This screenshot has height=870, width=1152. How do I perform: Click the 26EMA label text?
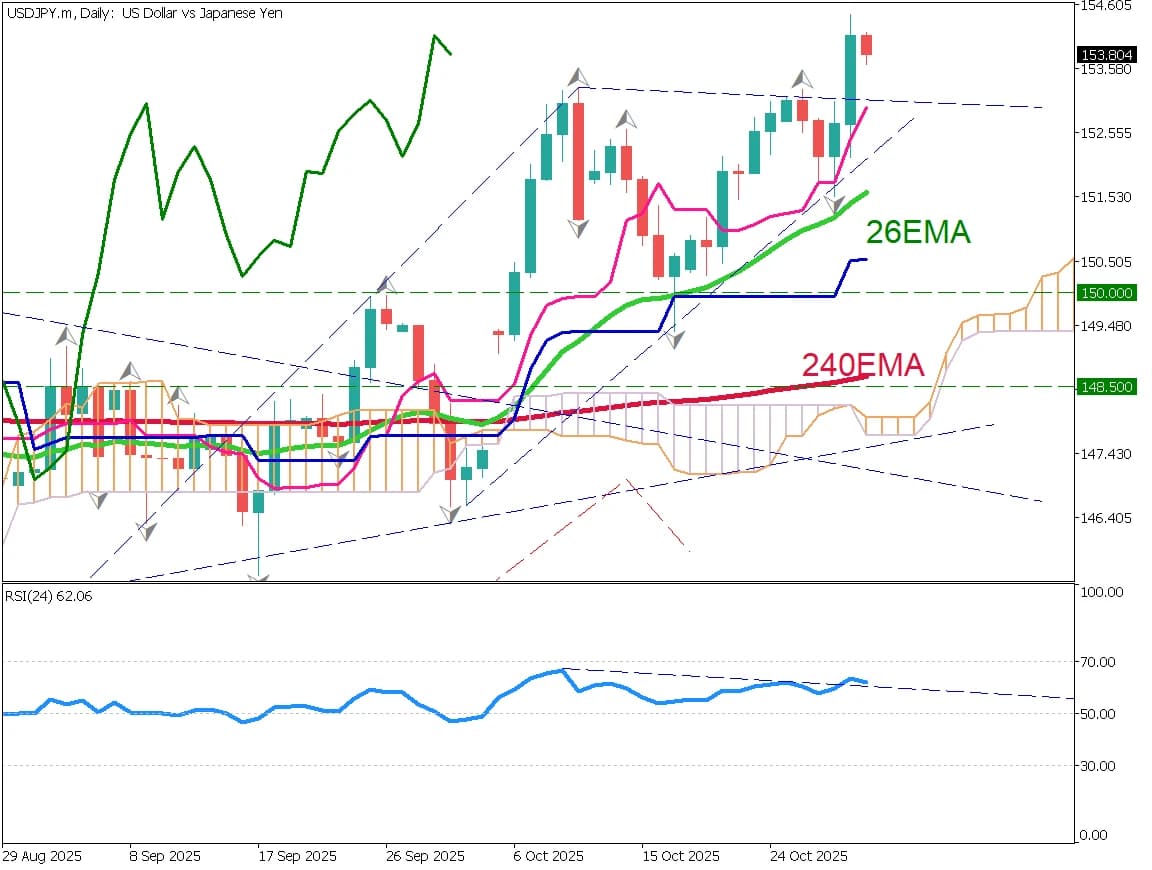click(x=918, y=233)
